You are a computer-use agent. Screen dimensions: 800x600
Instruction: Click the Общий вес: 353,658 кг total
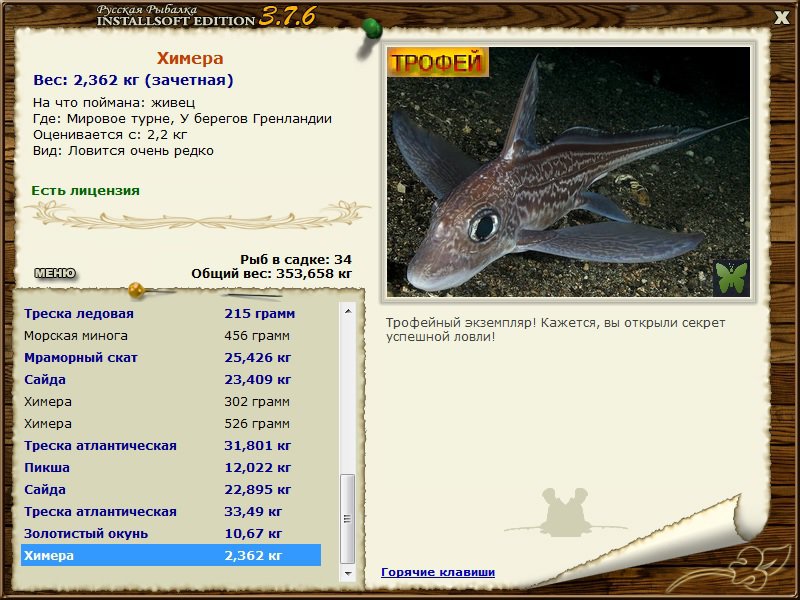point(271,274)
